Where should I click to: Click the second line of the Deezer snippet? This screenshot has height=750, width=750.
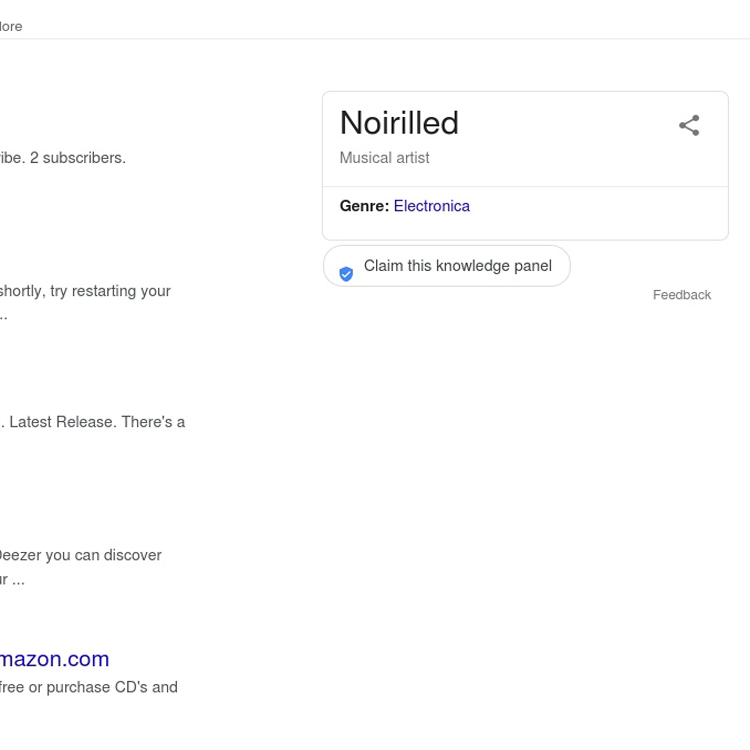click(x=12, y=579)
